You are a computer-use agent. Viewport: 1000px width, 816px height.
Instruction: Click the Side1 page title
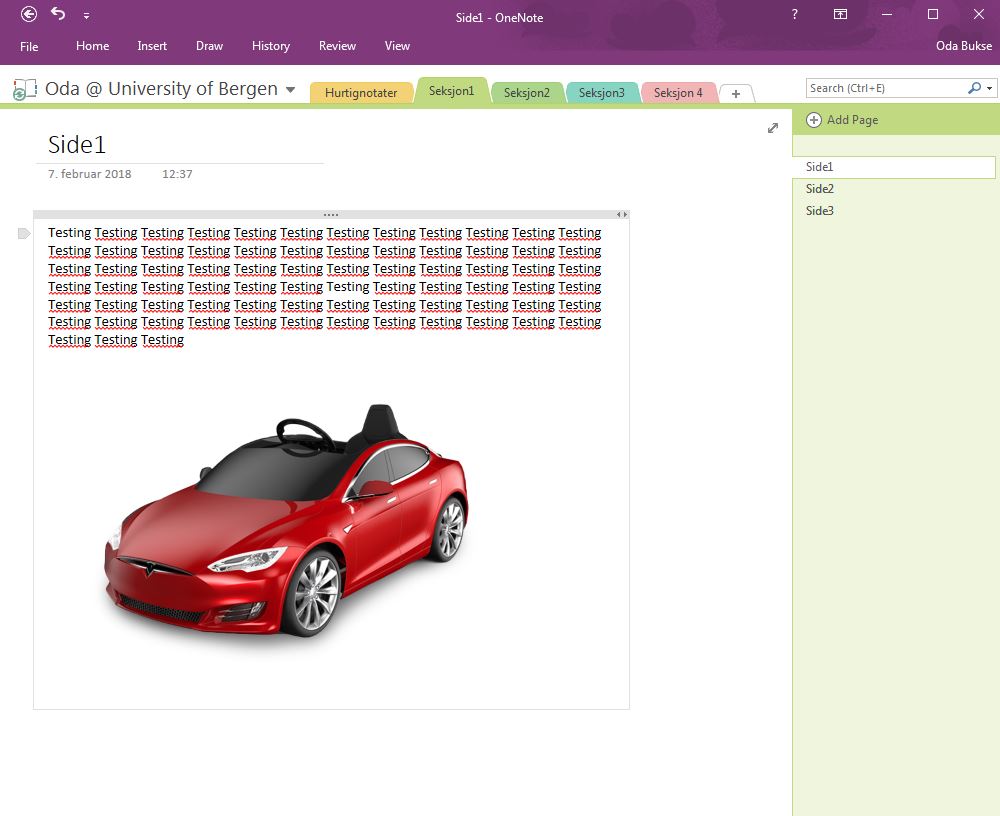77,145
